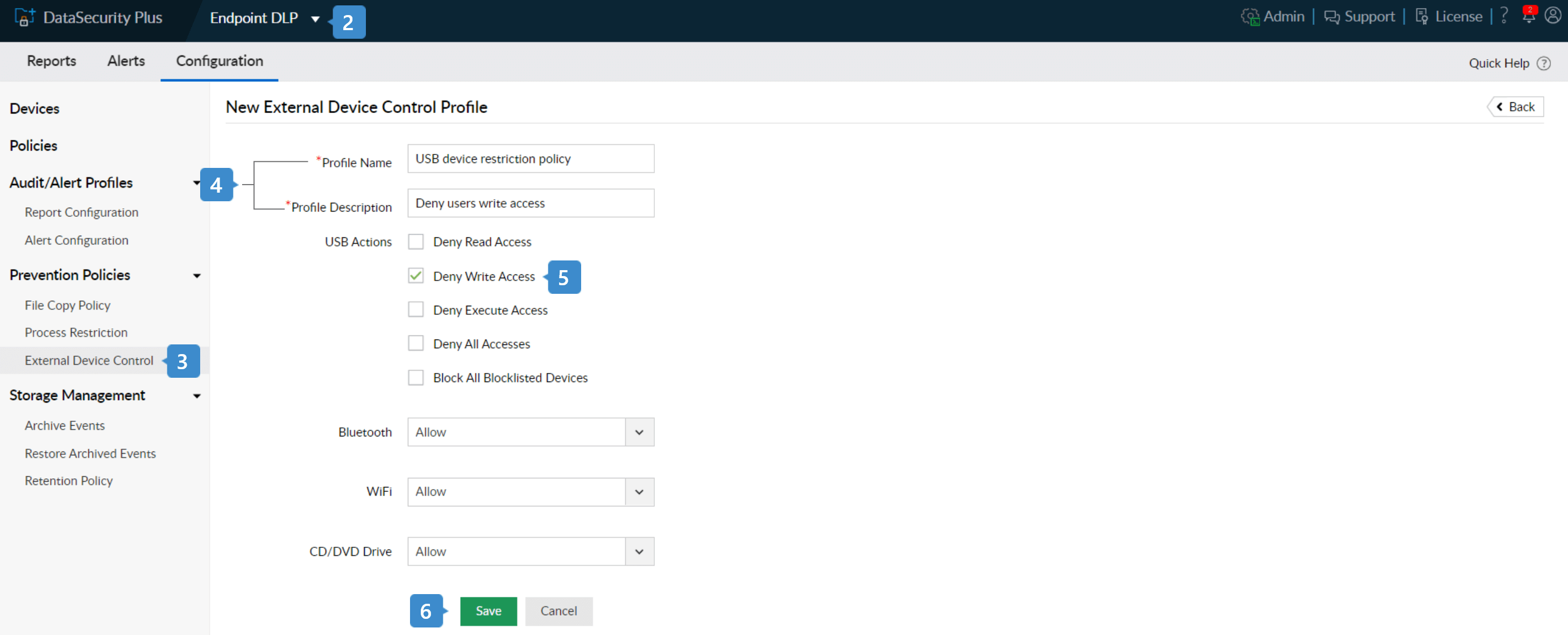Click the green Save button

tap(488, 611)
